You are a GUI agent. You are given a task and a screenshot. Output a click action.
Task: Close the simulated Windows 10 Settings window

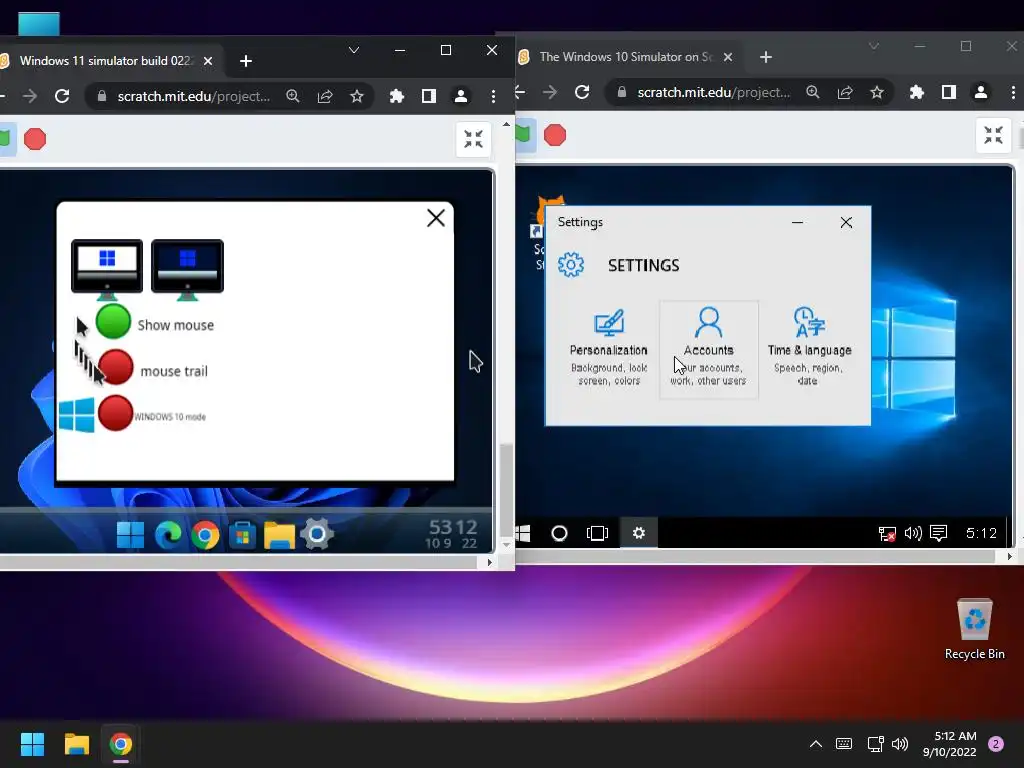tap(846, 222)
